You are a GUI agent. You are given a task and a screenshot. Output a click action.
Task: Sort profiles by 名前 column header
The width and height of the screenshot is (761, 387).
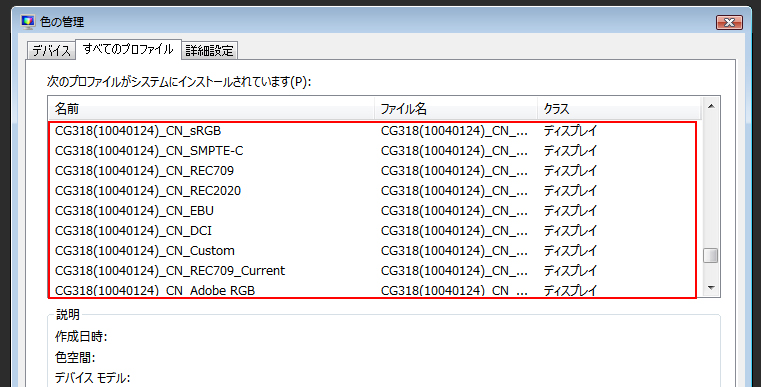211,109
